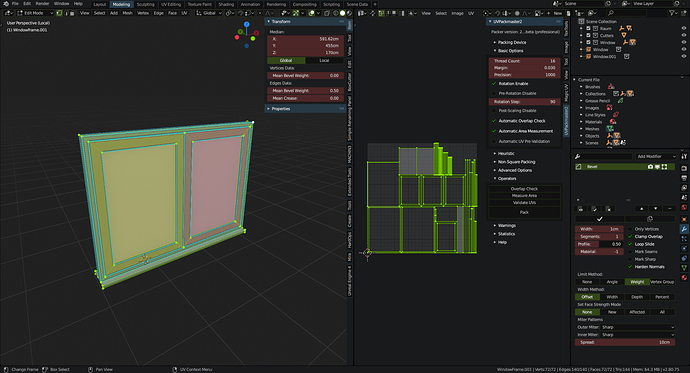Adjust the bevel Profile slider

tap(599, 244)
